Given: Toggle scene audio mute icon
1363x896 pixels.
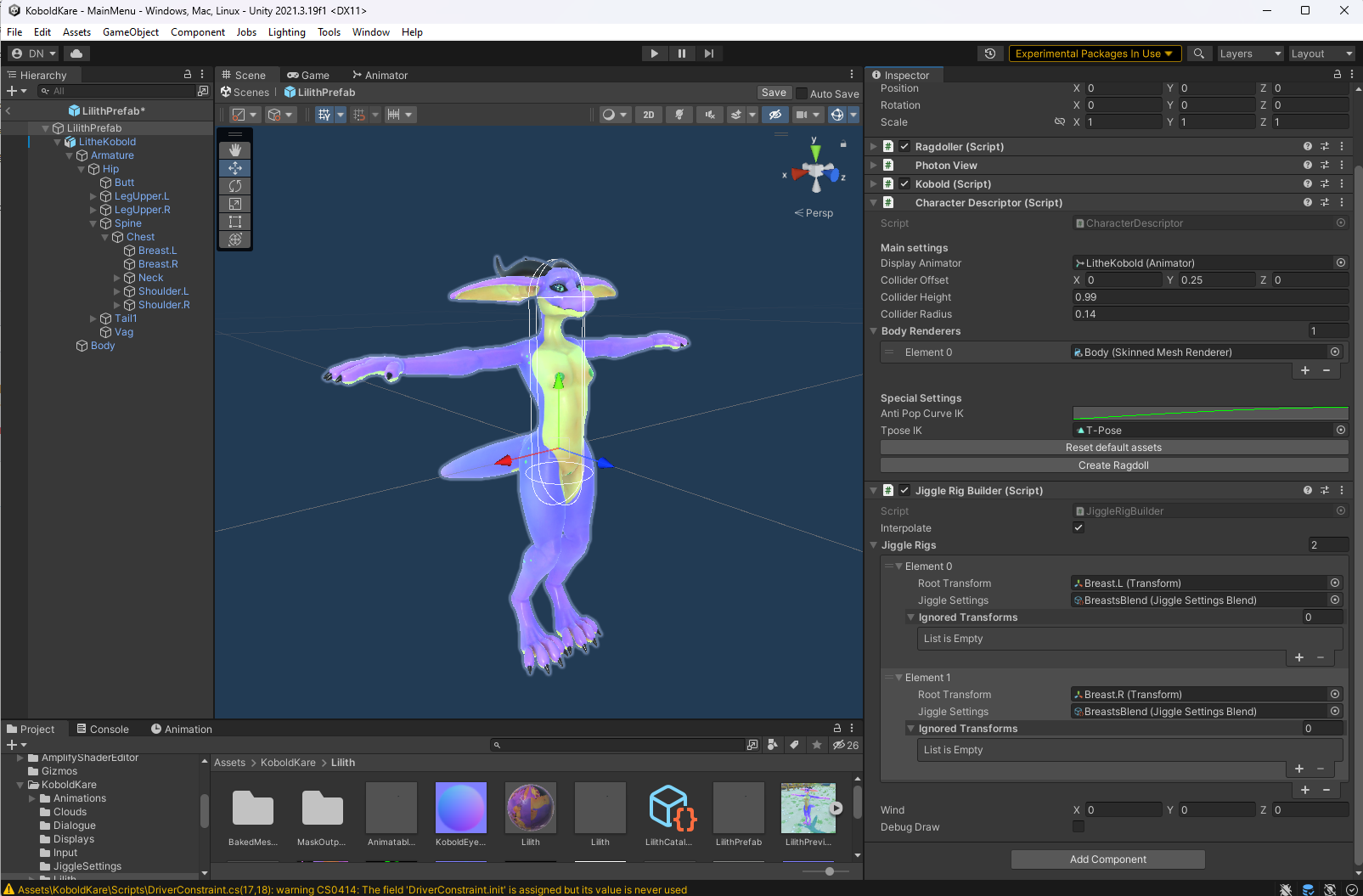Looking at the screenshot, I should (710, 115).
